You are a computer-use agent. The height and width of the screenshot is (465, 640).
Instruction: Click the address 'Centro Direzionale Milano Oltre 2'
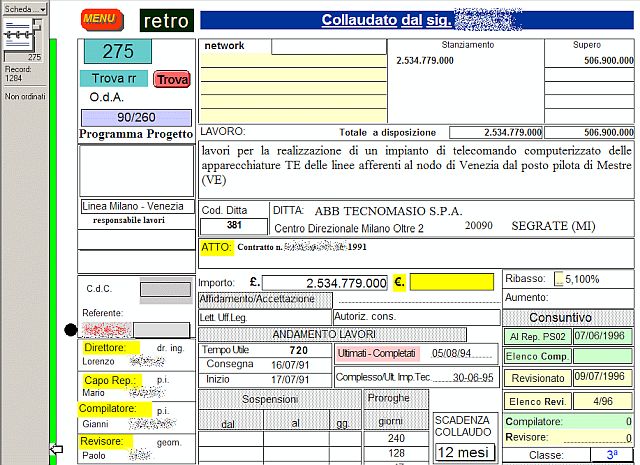349,228
